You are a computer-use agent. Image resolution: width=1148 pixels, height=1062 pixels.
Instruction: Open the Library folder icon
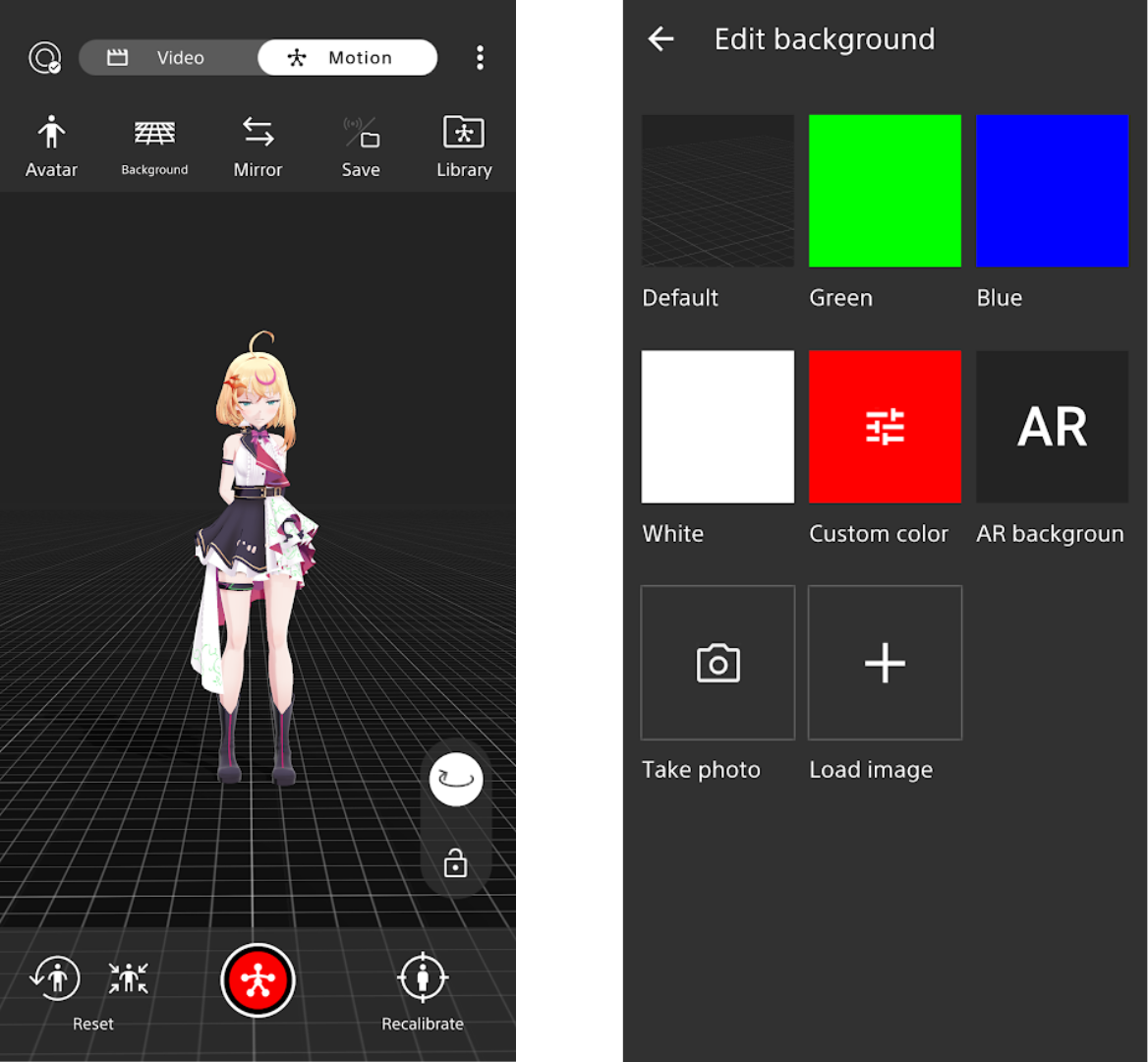464,133
